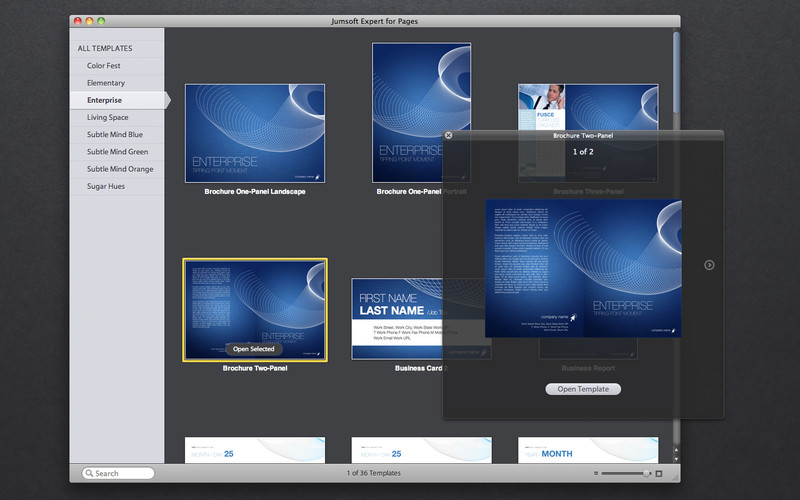This screenshot has height=500, width=800.
Task: Click the 'Brochure One-Panel Landscape' caption
Action: [x=255, y=191]
